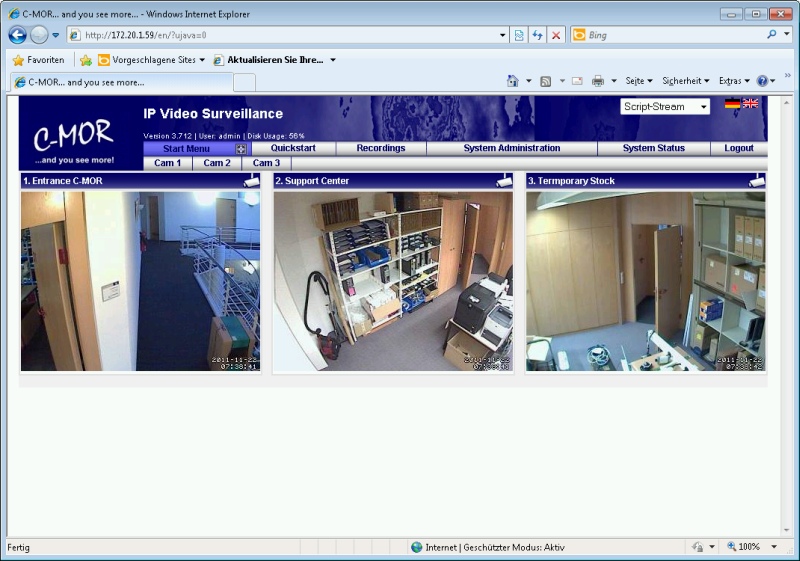Click the Help question mark icon
Screen dimensions: 800x561
762,81
